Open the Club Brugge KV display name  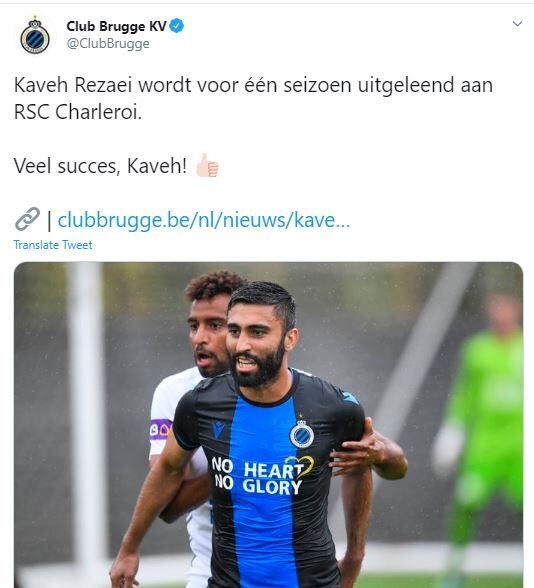(116, 26)
